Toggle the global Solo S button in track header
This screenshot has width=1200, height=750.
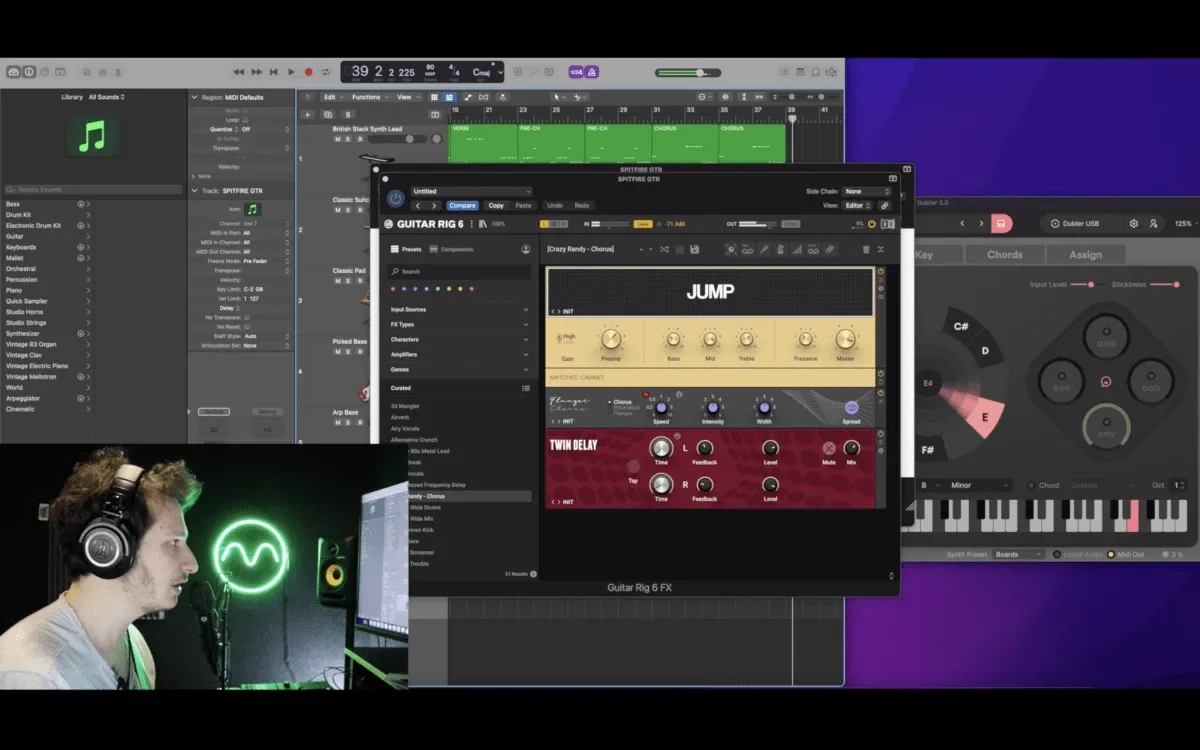[x=347, y=114]
